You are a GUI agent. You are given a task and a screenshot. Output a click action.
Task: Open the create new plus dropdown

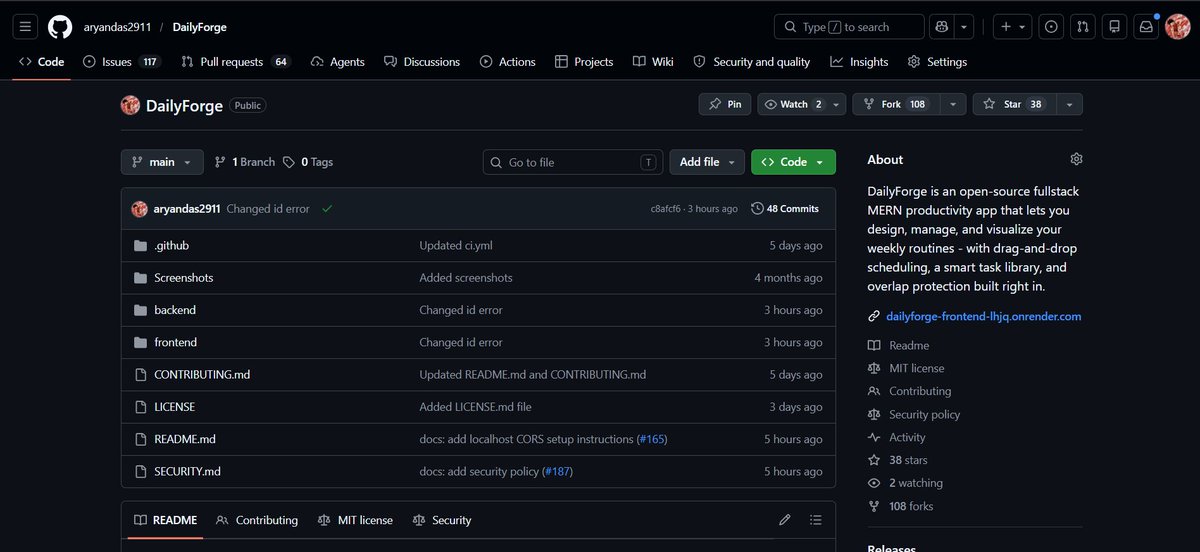[1013, 27]
